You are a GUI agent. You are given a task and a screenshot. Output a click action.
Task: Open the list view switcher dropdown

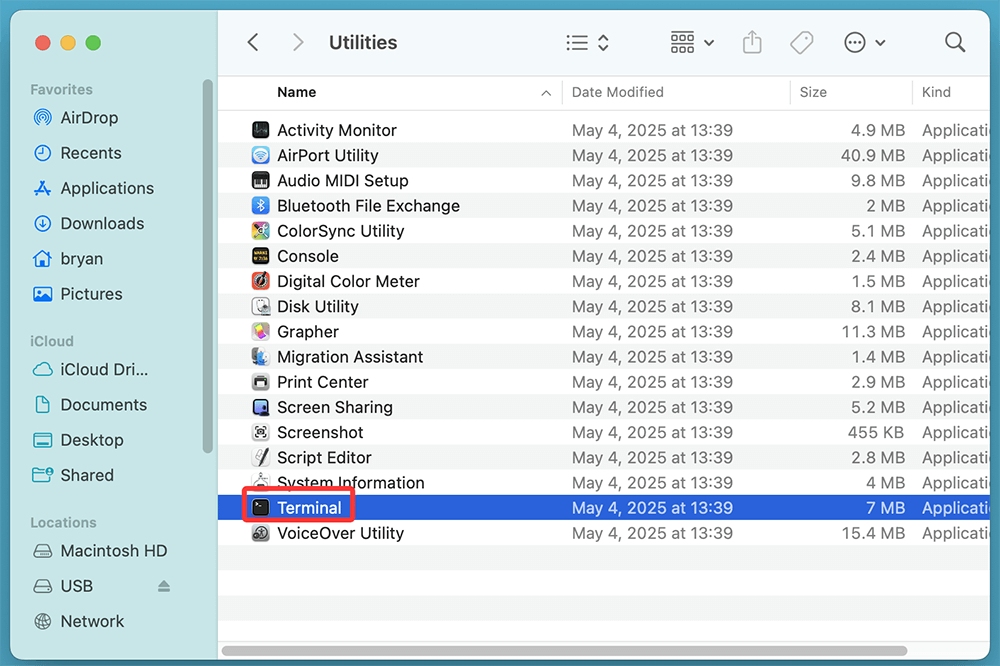587,43
